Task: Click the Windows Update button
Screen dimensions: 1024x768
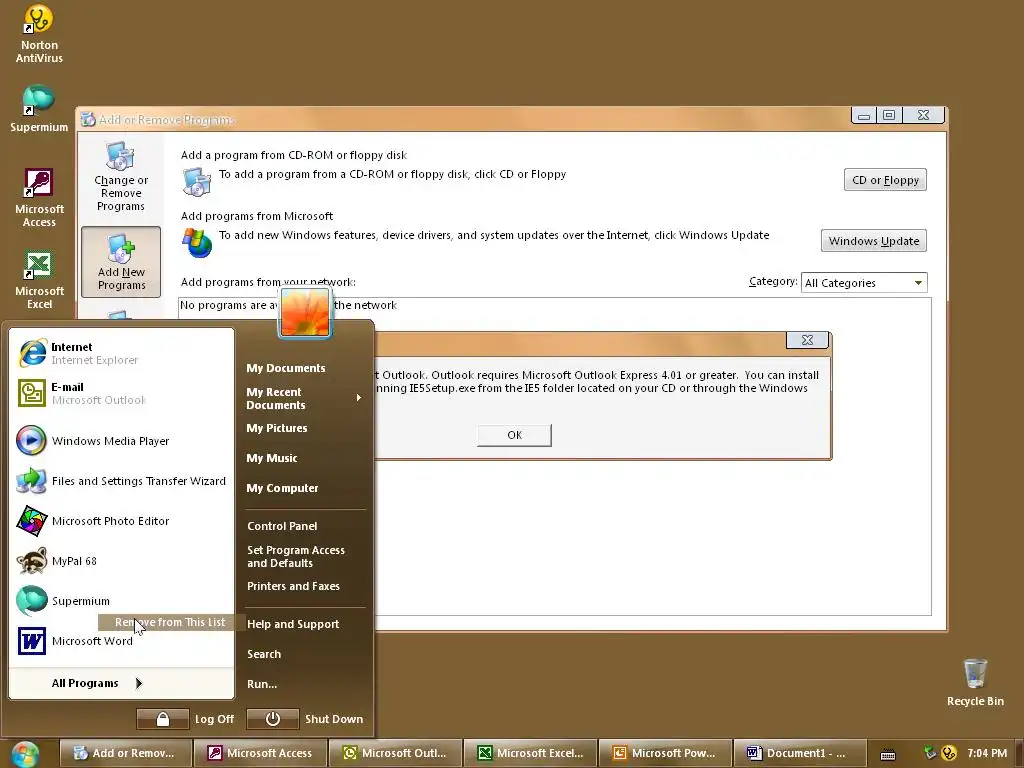Action: [874, 241]
